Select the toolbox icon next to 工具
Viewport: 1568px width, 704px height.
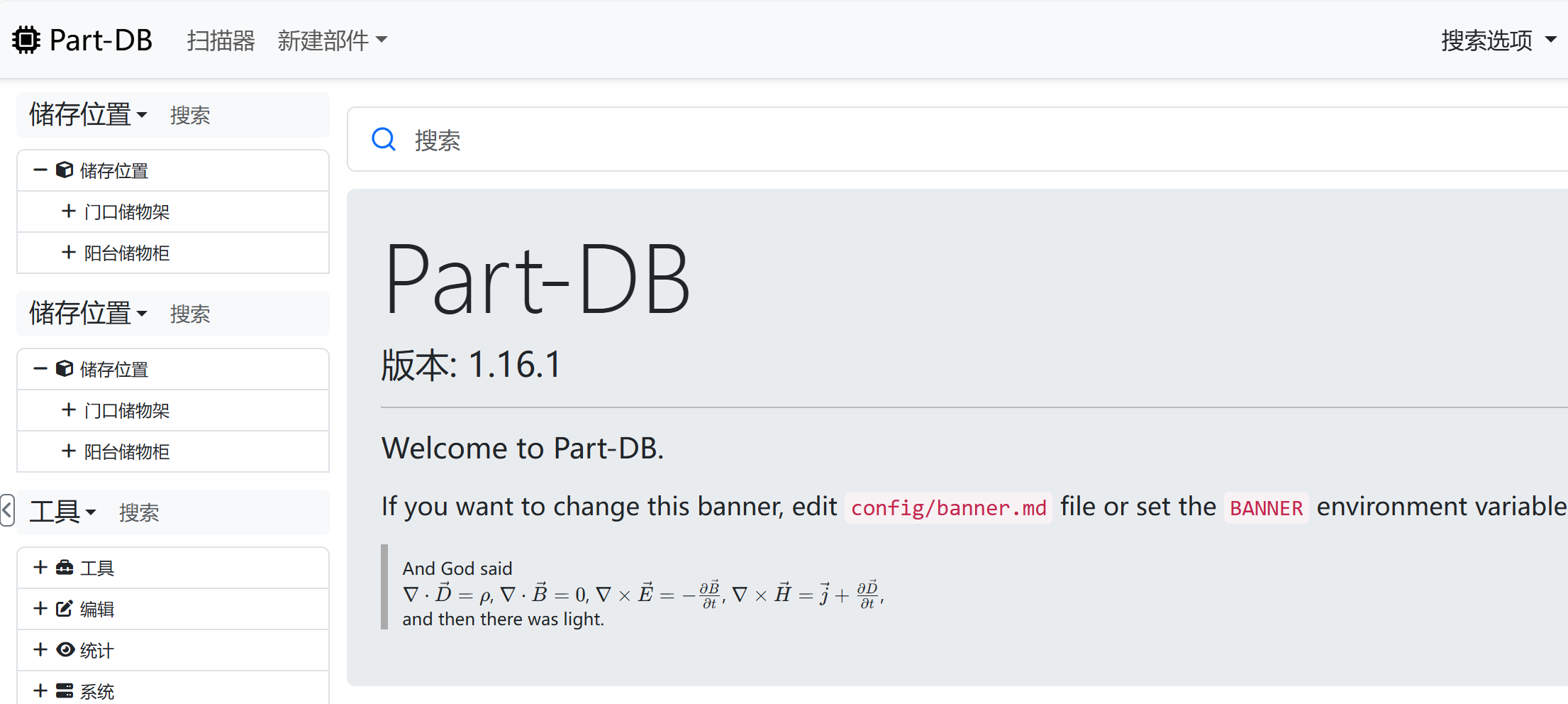[x=65, y=566]
